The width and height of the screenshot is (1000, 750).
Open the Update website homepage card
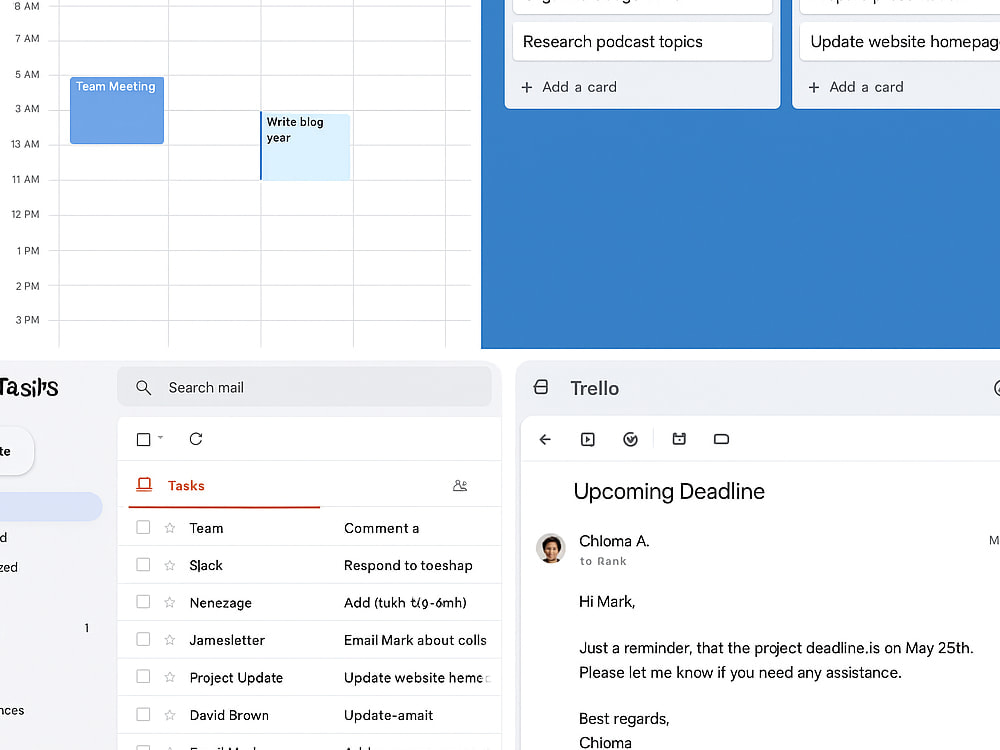pyautogui.click(x=900, y=42)
